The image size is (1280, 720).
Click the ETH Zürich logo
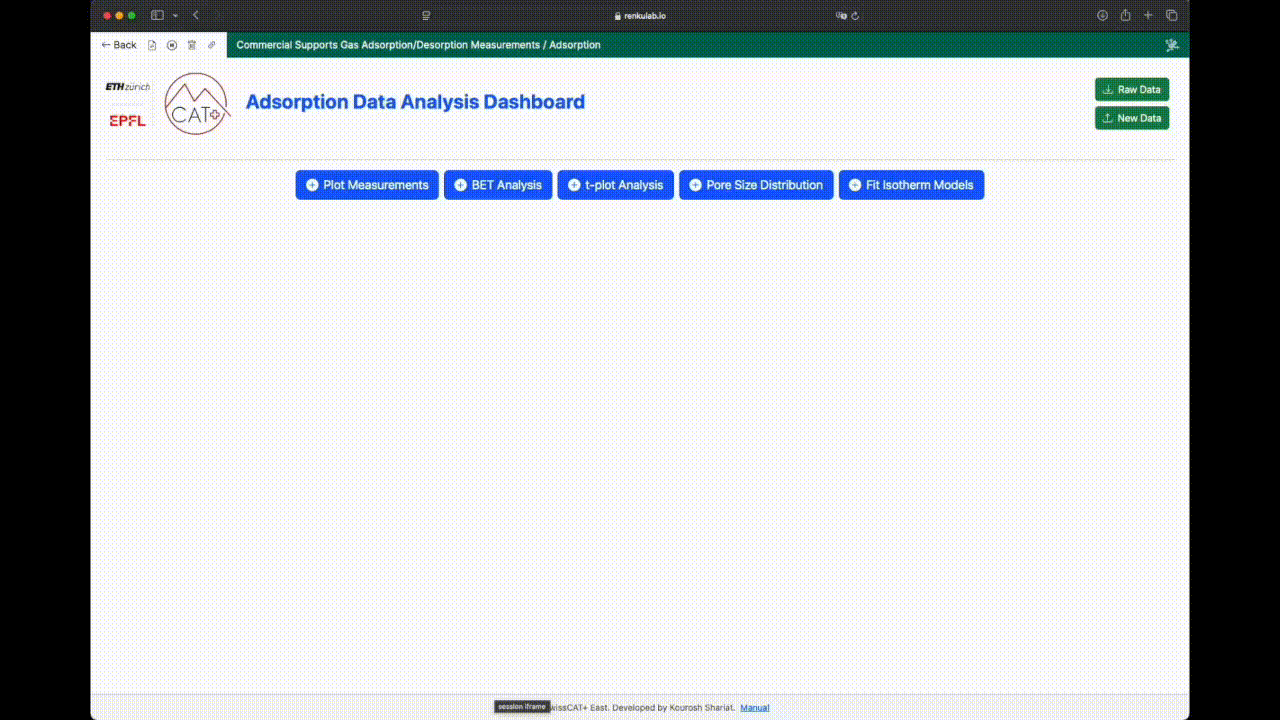click(128, 87)
